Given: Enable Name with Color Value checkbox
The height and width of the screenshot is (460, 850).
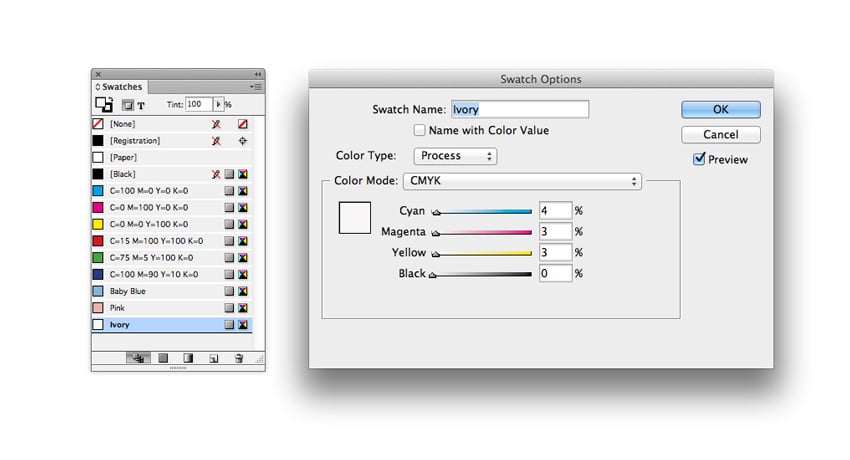Looking at the screenshot, I should pyautogui.click(x=420, y=130).
